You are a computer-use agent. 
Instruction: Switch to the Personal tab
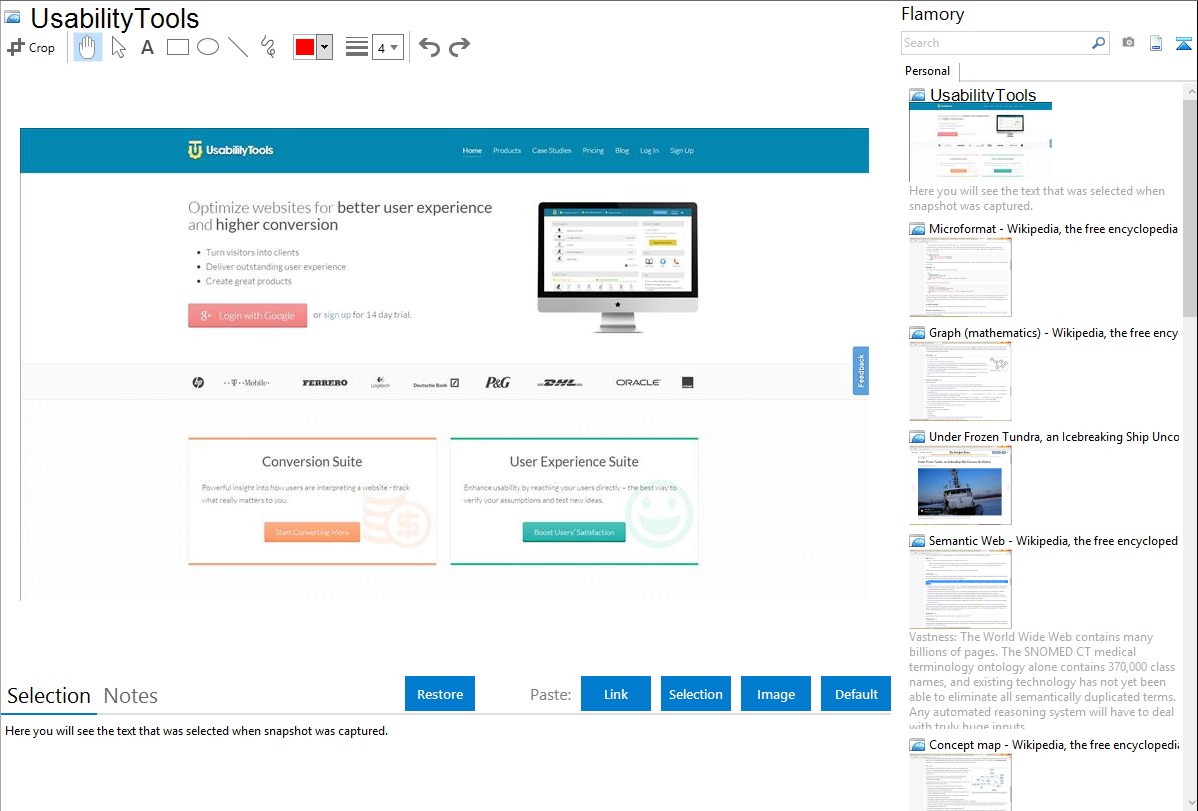pos(928,71)
